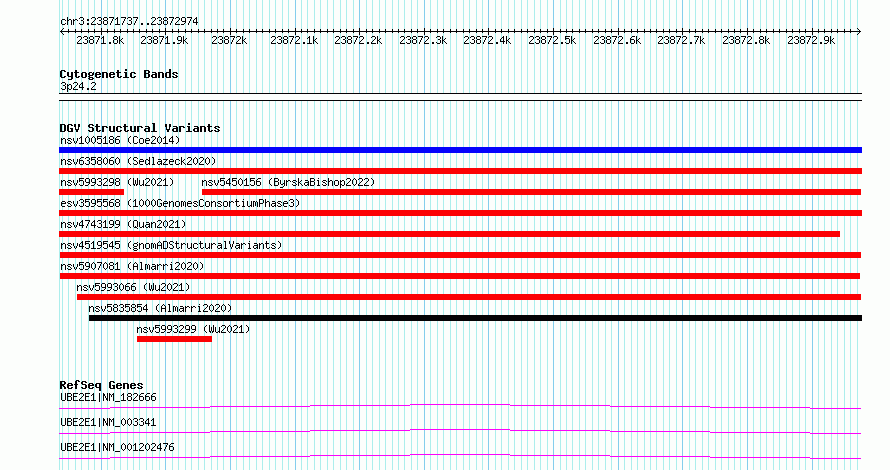Click the 23871.9k ruler tick label
Screen dimensions: 890x470
(x=164, y=40)
